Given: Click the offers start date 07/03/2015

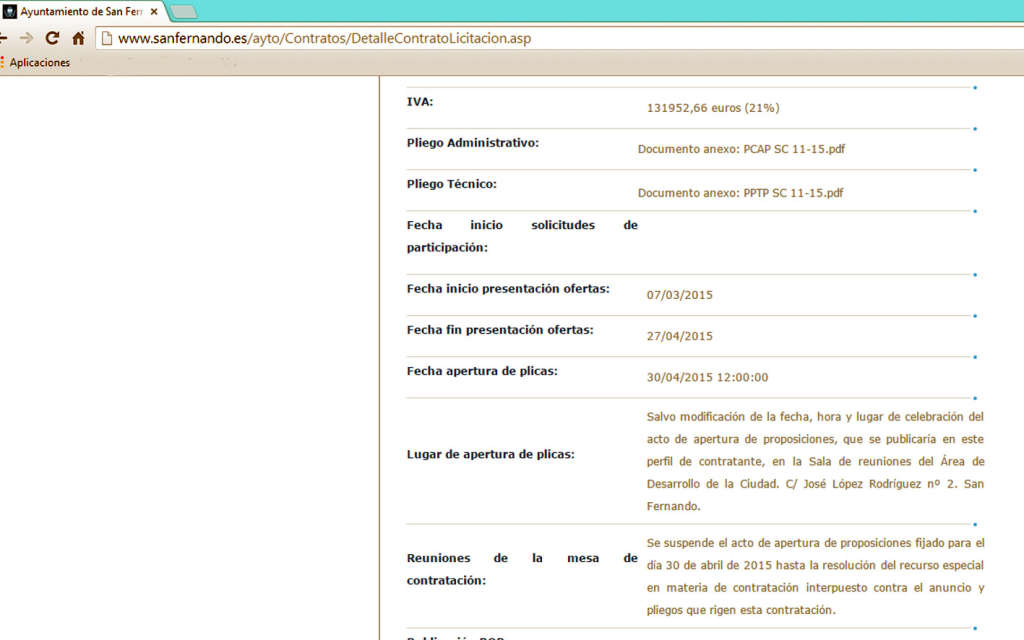Looking at the screenshot, I should 679,295.
